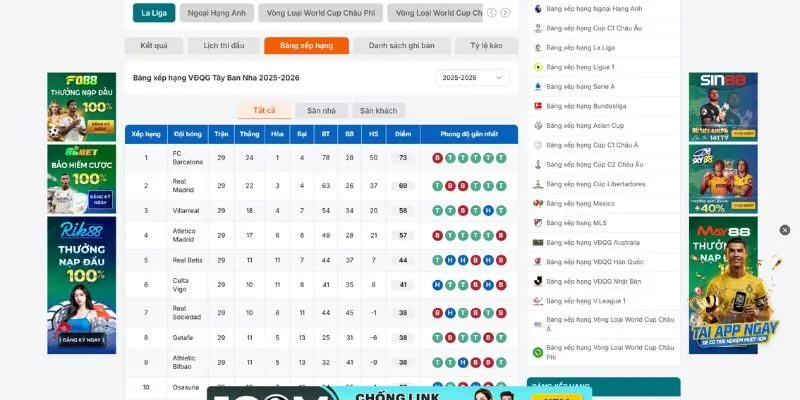Click the MLS logo icon in sidebar
This screenshot has height=400, width=800.
(538, 222)
